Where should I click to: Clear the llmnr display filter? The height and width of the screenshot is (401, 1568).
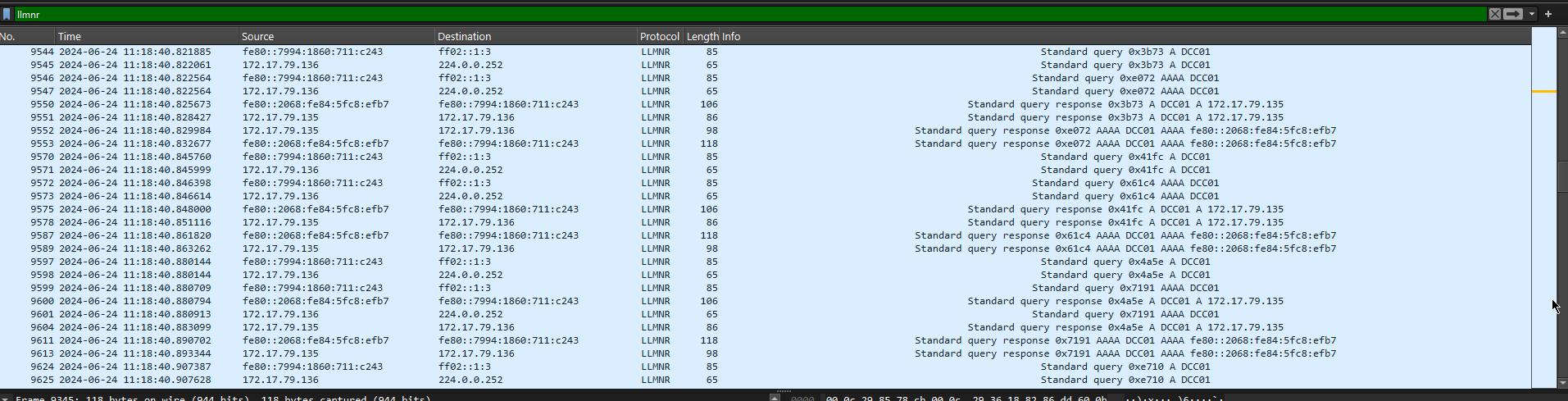(x=1495, y=14)
